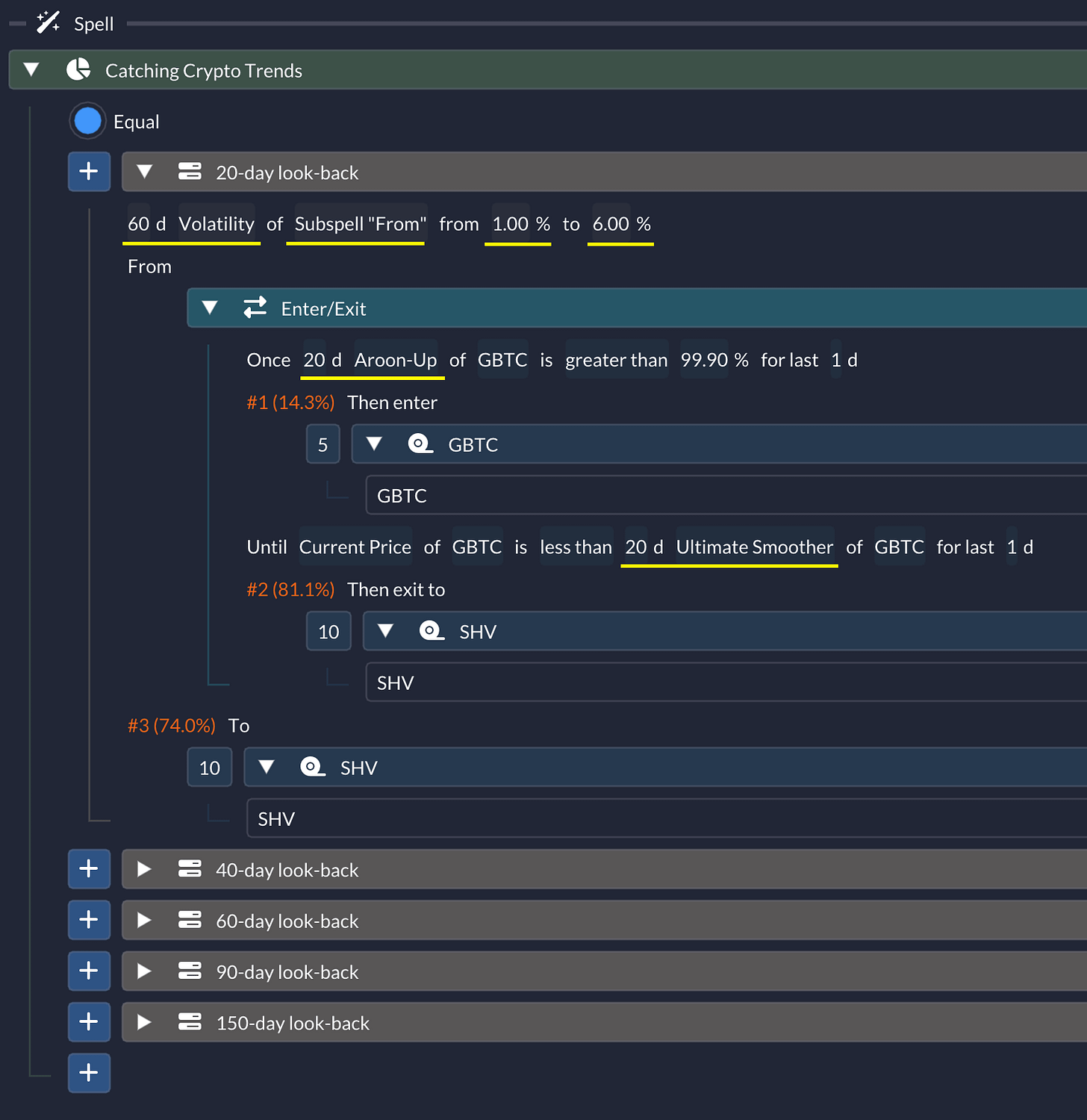
Task: Click the roll icon of exit-to SHV group
Action: [432, 631]
